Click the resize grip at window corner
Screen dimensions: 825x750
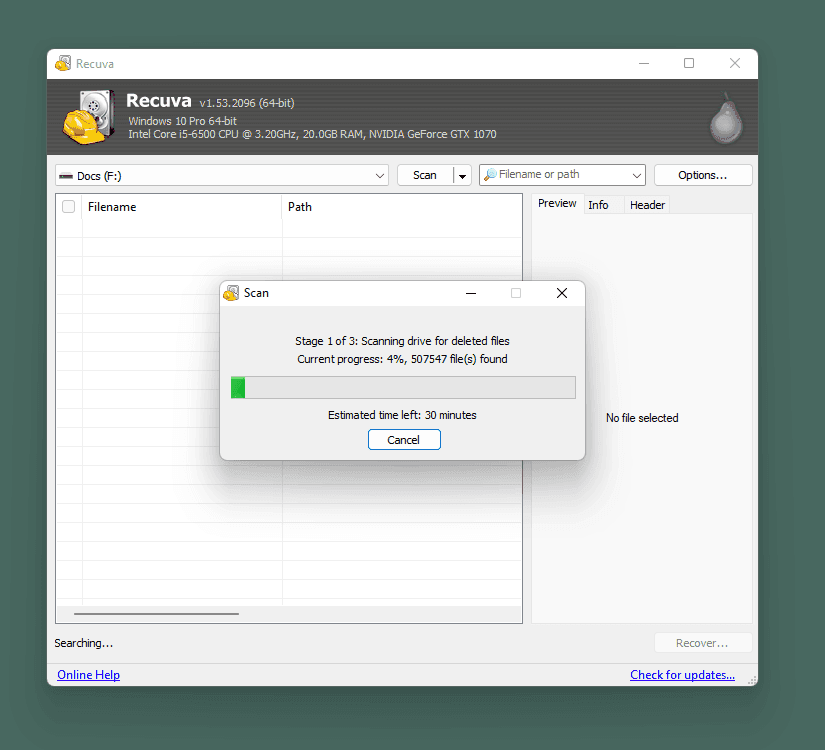pos(752,679)
